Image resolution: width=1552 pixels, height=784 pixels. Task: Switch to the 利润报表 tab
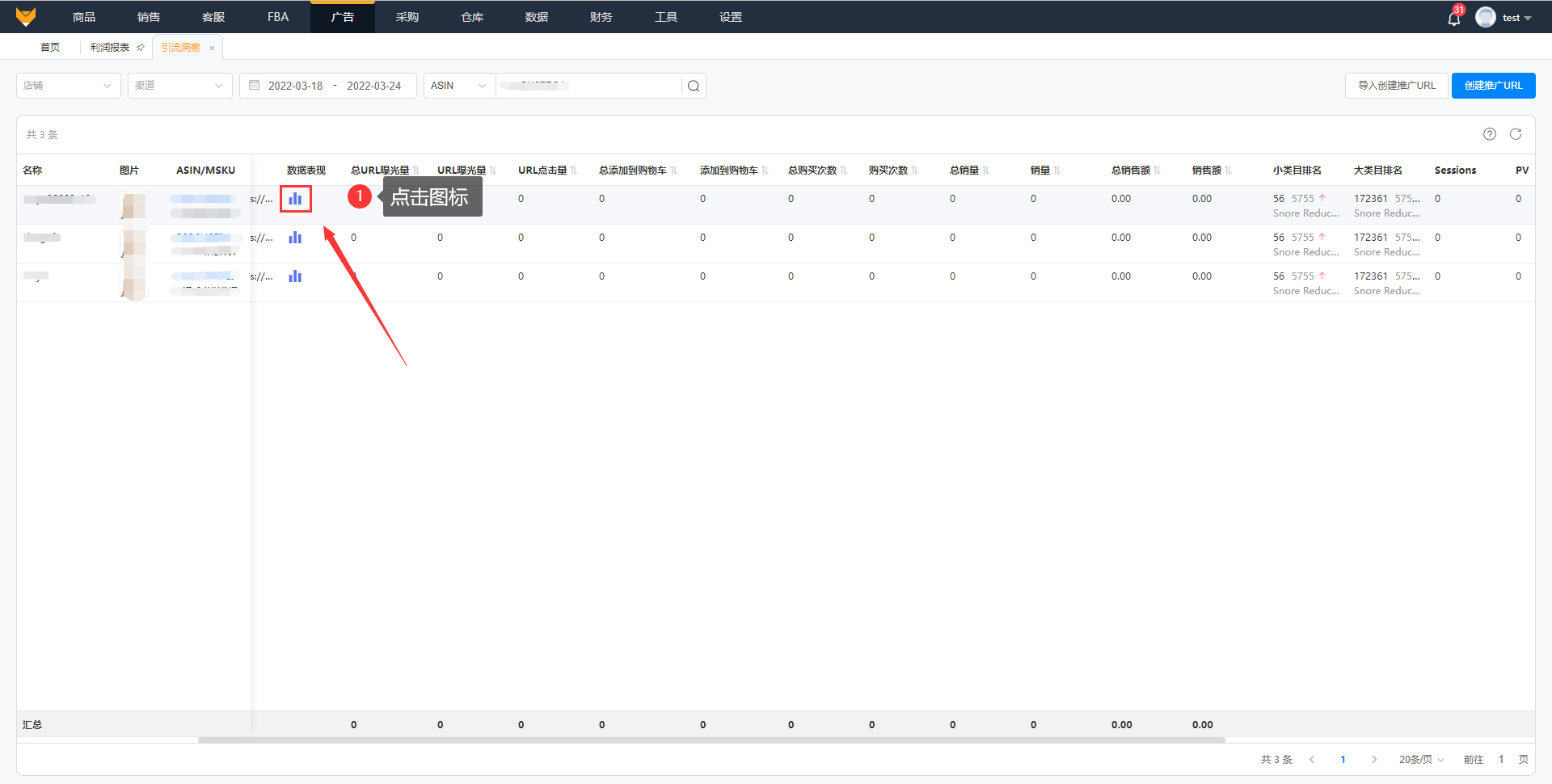[110, 48]
